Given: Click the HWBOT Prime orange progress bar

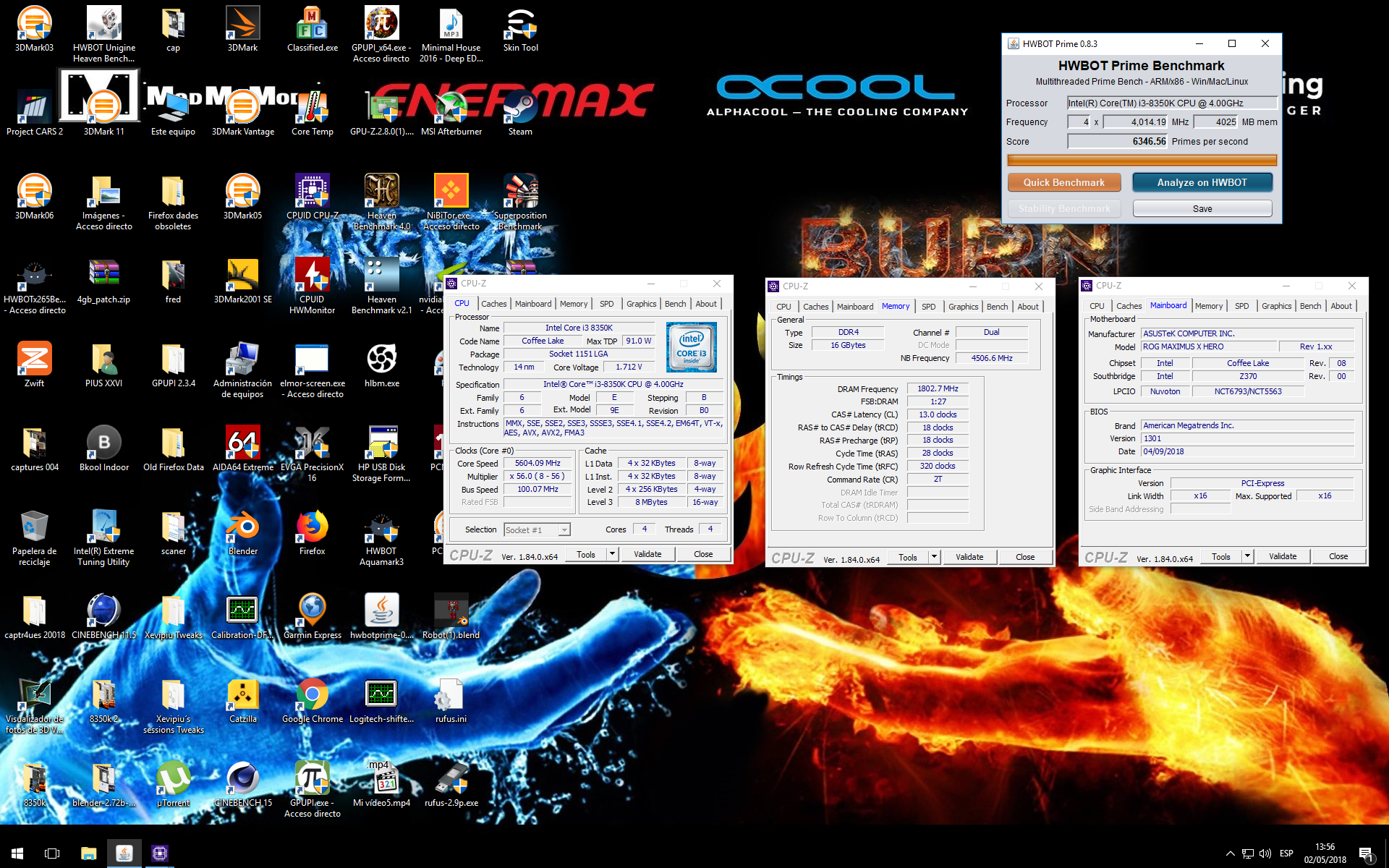Looking at the screenshot, I should point(1142,160).
